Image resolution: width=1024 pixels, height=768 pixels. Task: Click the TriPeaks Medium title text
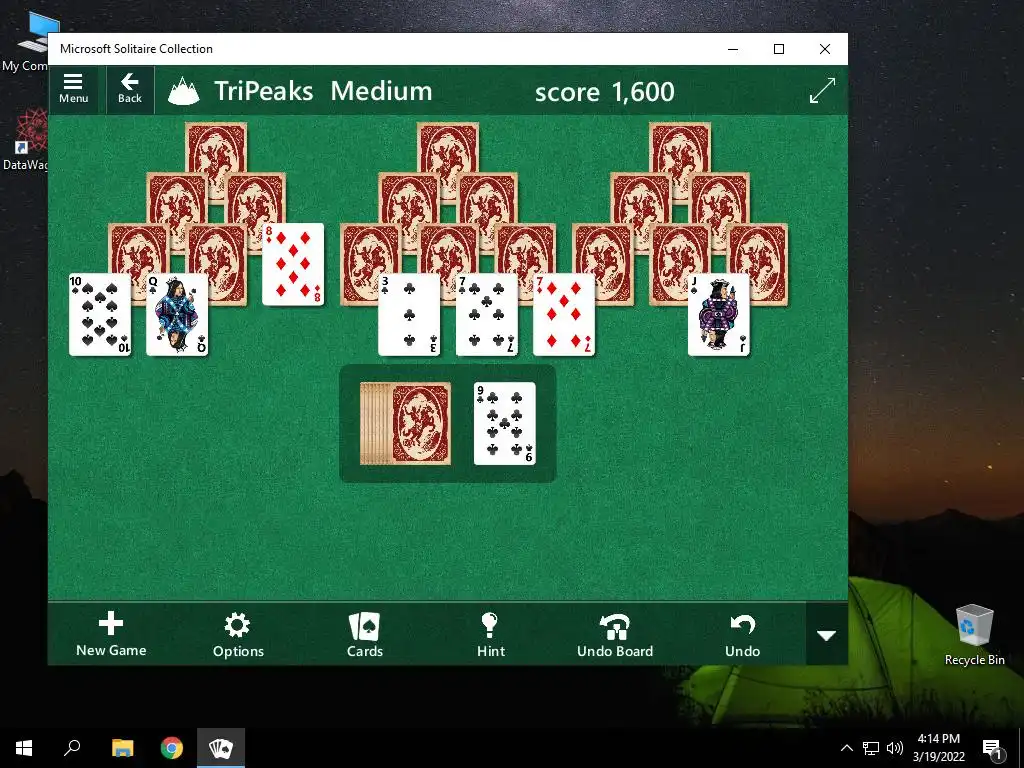(x=323, y=91)
